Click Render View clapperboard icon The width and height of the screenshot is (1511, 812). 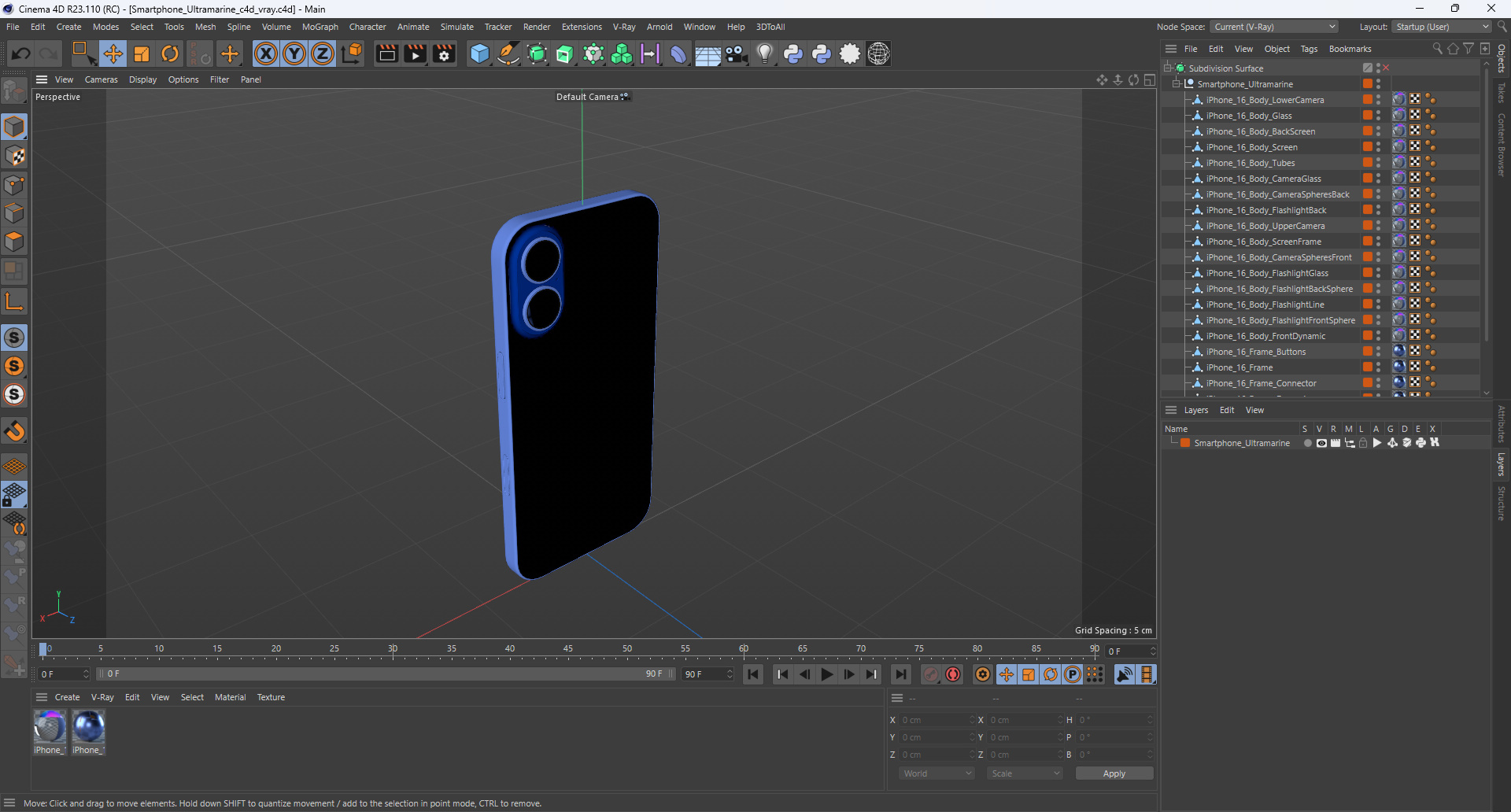386,54
